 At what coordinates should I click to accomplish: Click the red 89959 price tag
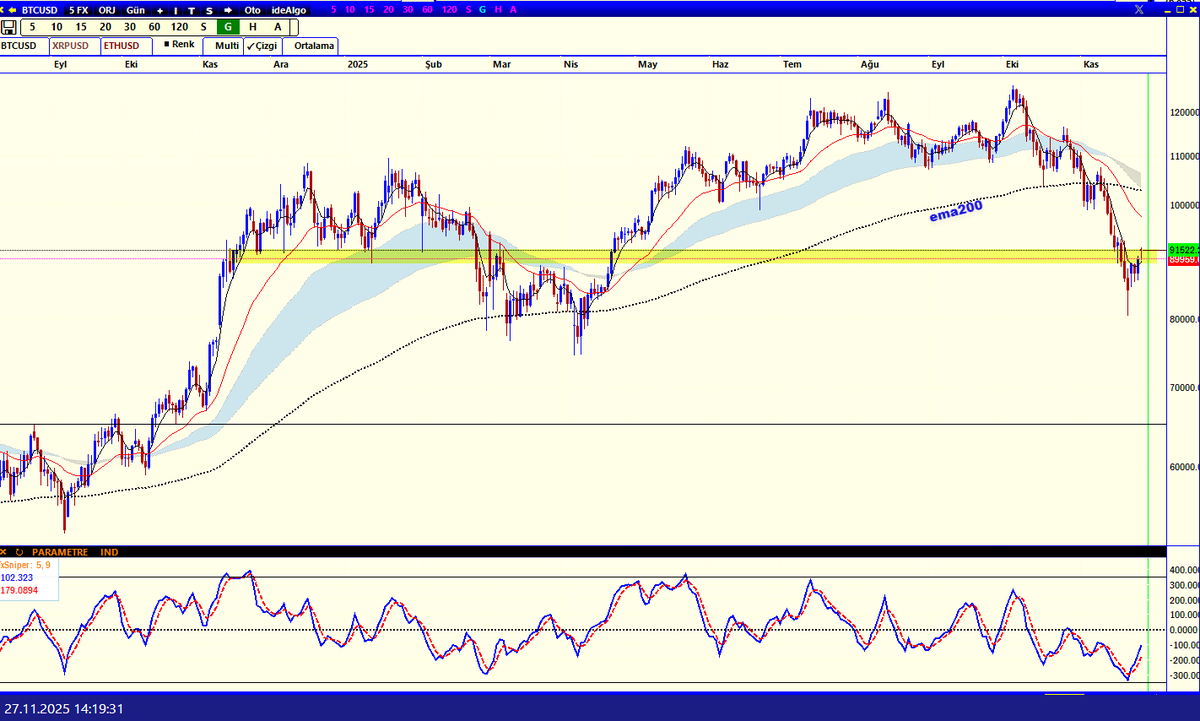1183,260
